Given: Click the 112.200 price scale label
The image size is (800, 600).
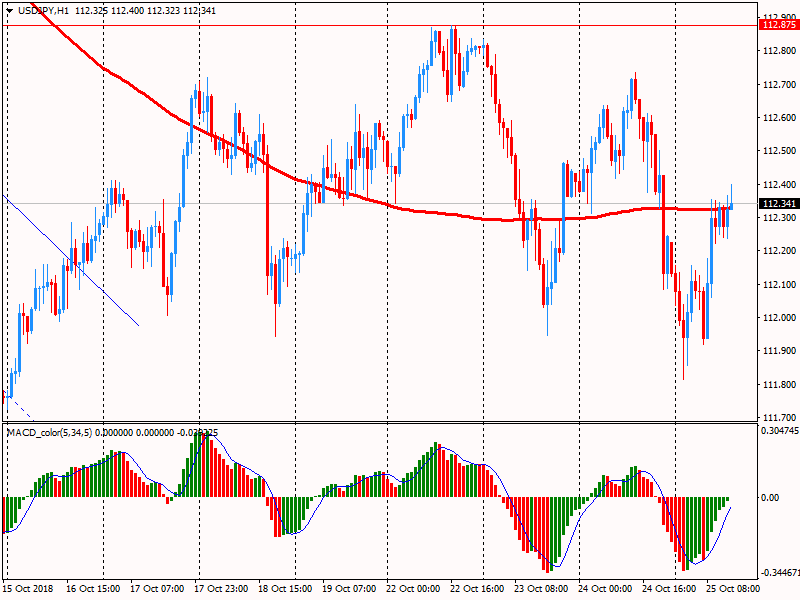Looking at the screenshot, I should 780,251.
